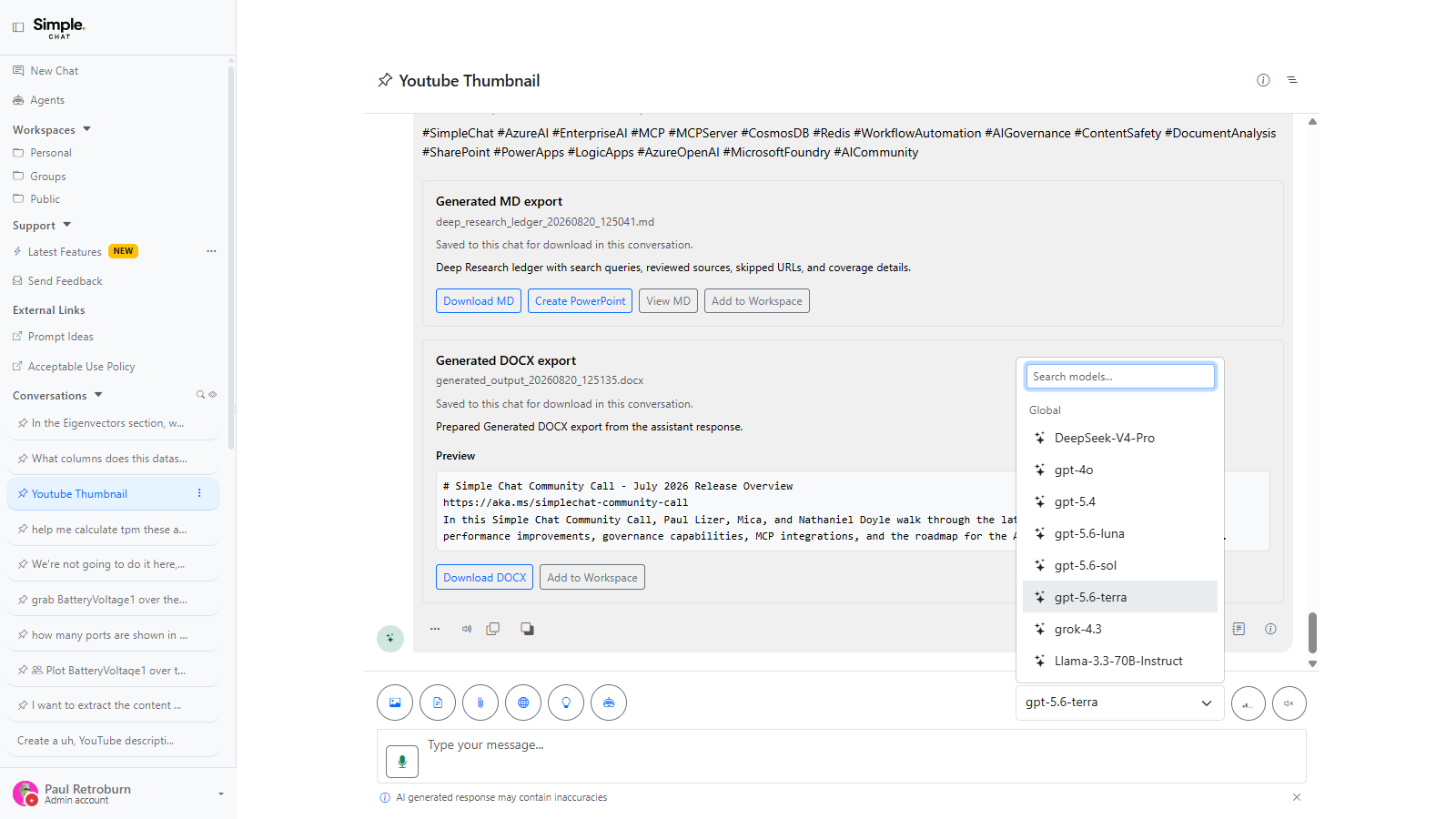Select gpt-4o from the model list

tap(1120, 470)
